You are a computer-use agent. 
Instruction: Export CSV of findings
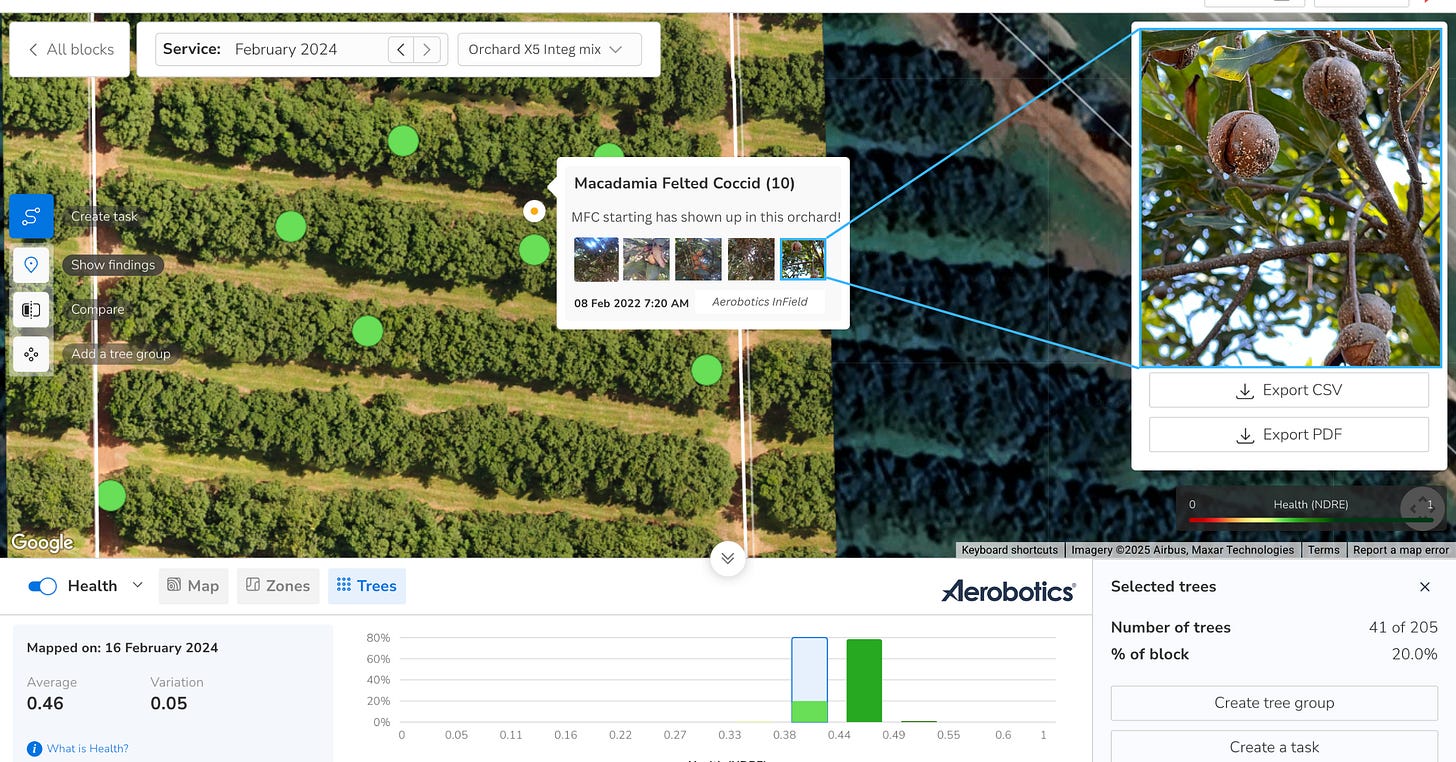1289,390
